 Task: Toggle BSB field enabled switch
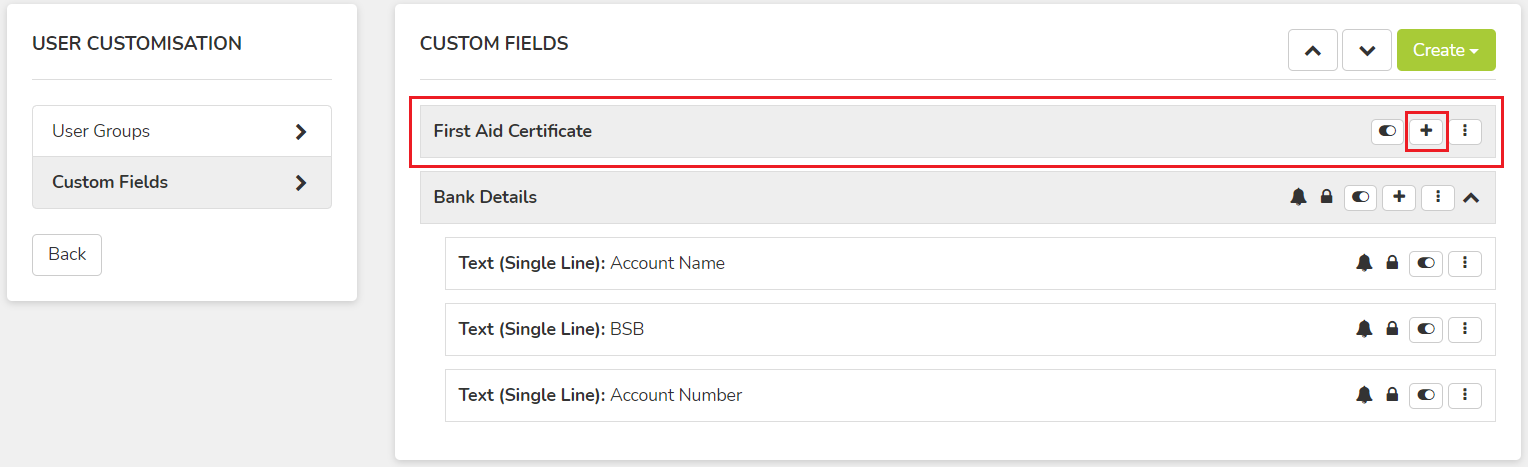tap(1426, 328)
